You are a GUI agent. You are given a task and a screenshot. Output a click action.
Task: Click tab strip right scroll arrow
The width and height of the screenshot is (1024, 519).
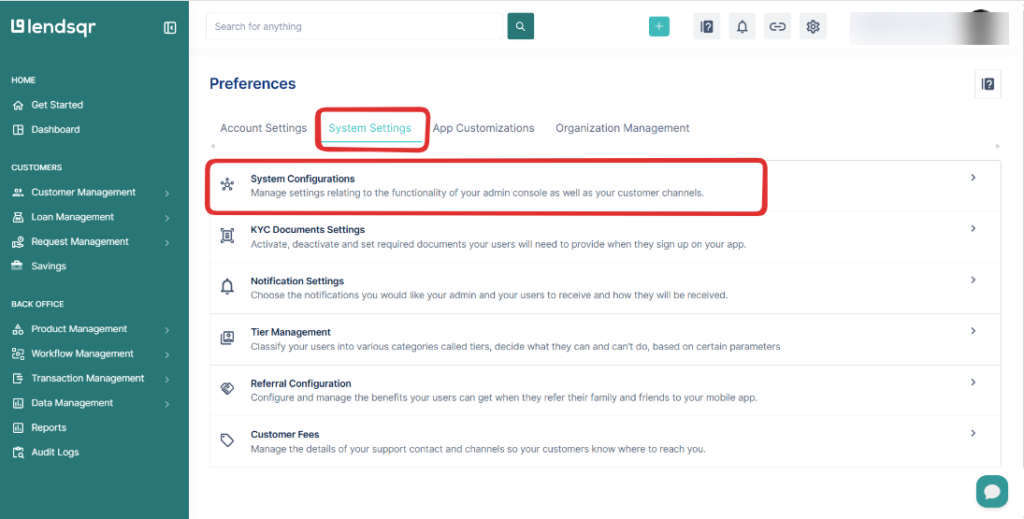point(997,146)
